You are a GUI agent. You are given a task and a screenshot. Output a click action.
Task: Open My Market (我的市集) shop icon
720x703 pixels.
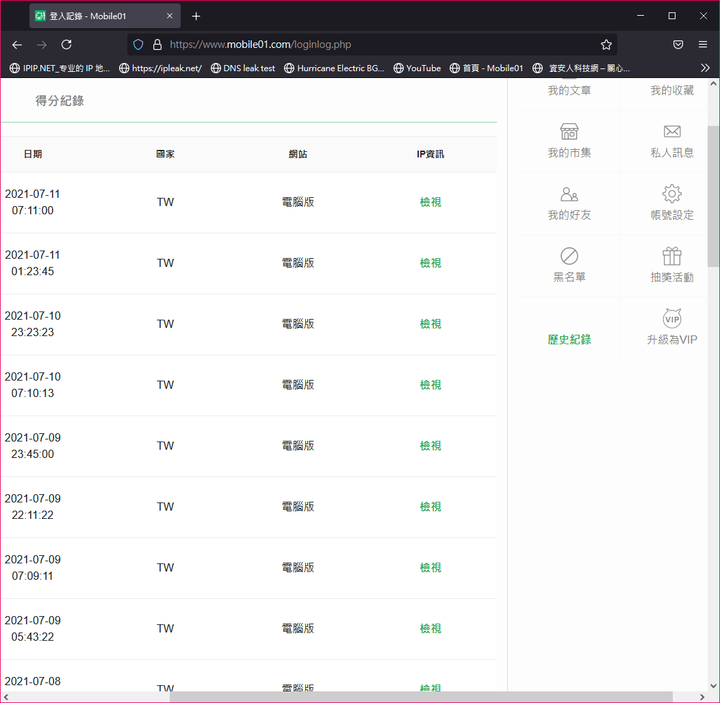569,132
